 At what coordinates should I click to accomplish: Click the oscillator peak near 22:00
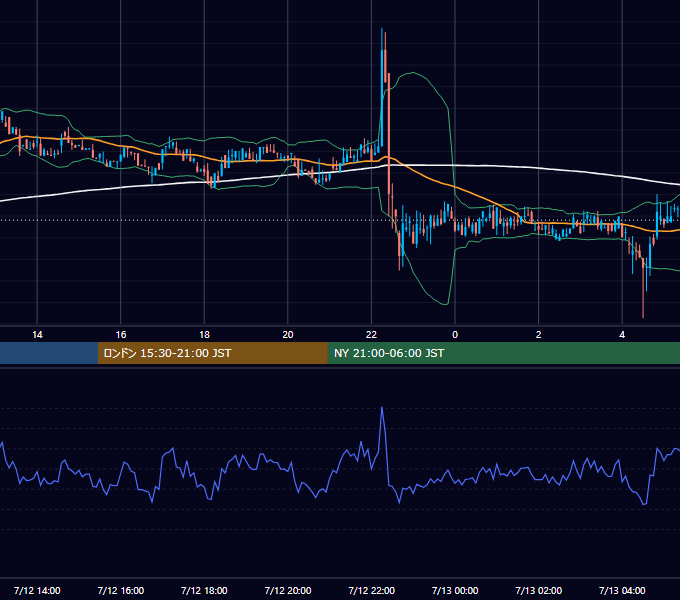382,408
